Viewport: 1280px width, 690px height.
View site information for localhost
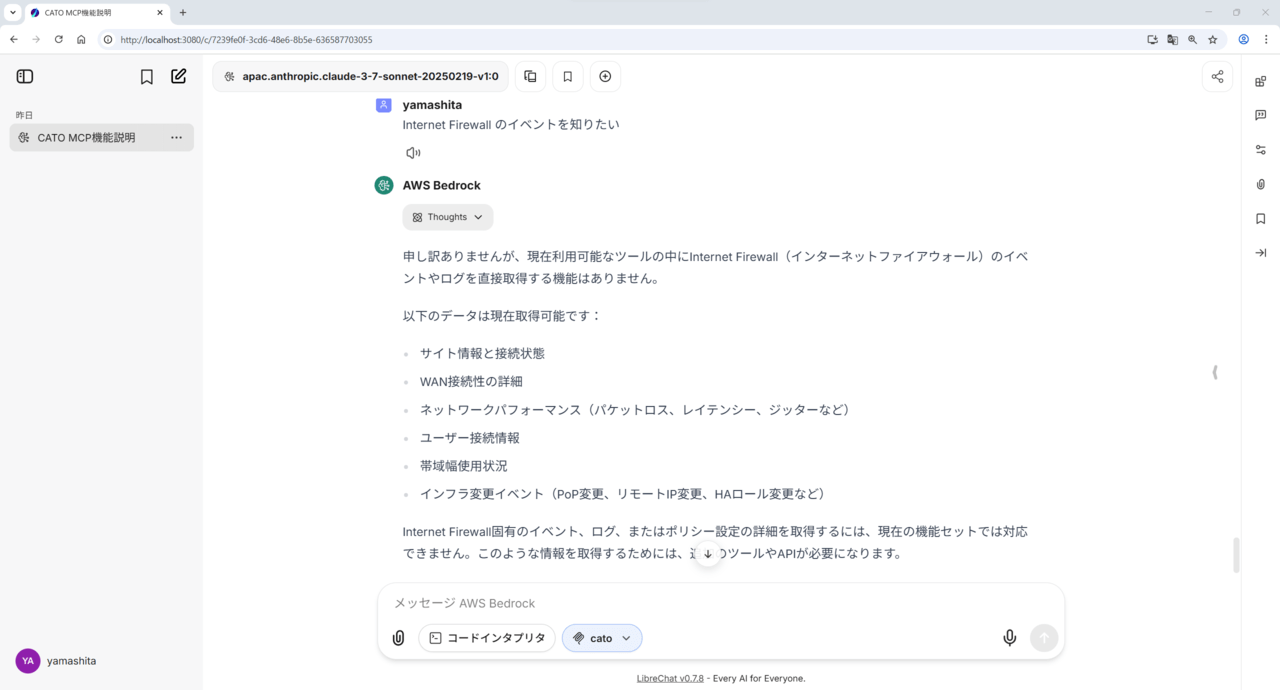pos(108,40)
